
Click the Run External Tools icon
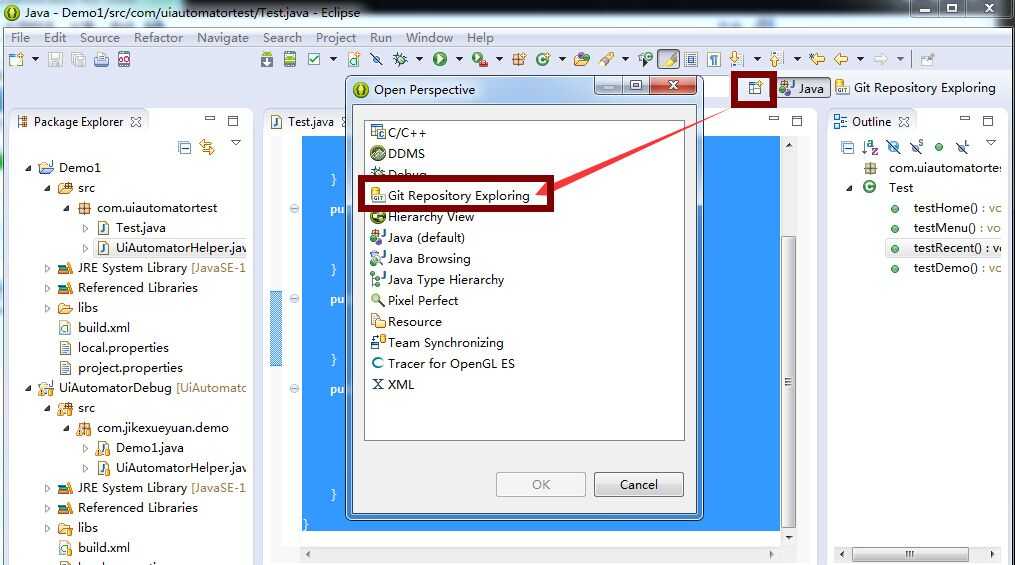pyautogui.click(x=480, y=60)
